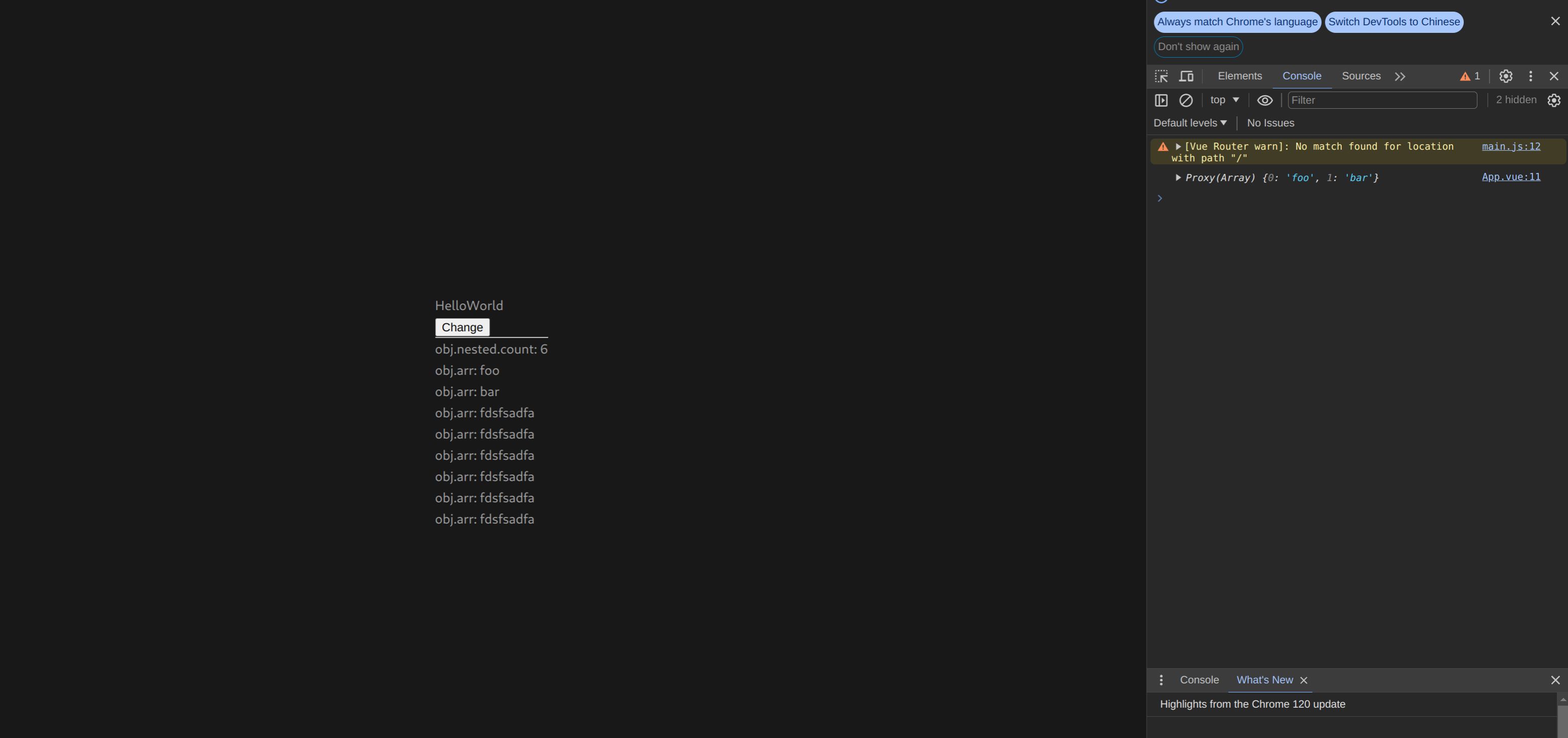Expand the Proxy(Array) console entry
The width and height of the screenshot is (1568, 738).
pos(1178,177)
